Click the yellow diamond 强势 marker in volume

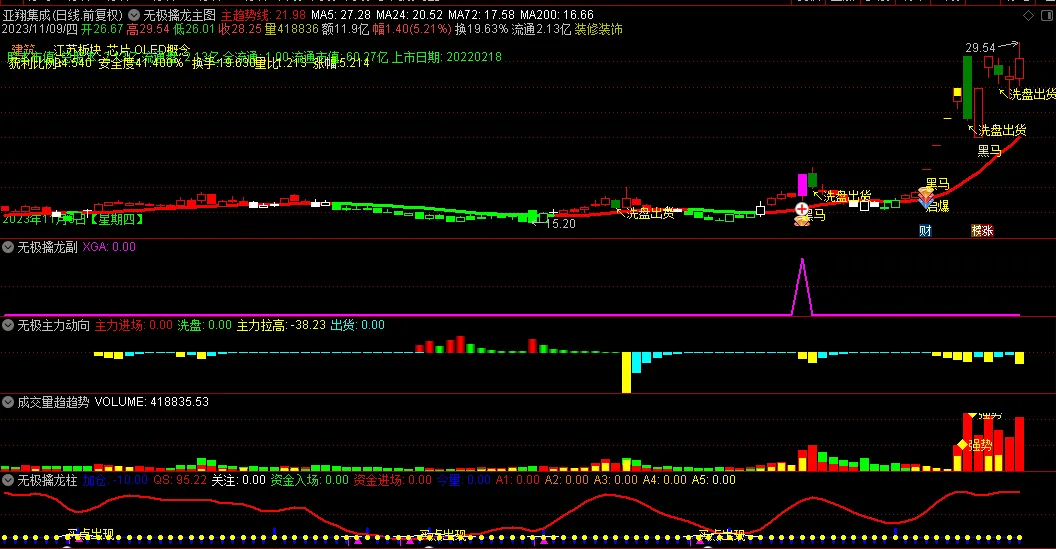click(x=962, y=444)
